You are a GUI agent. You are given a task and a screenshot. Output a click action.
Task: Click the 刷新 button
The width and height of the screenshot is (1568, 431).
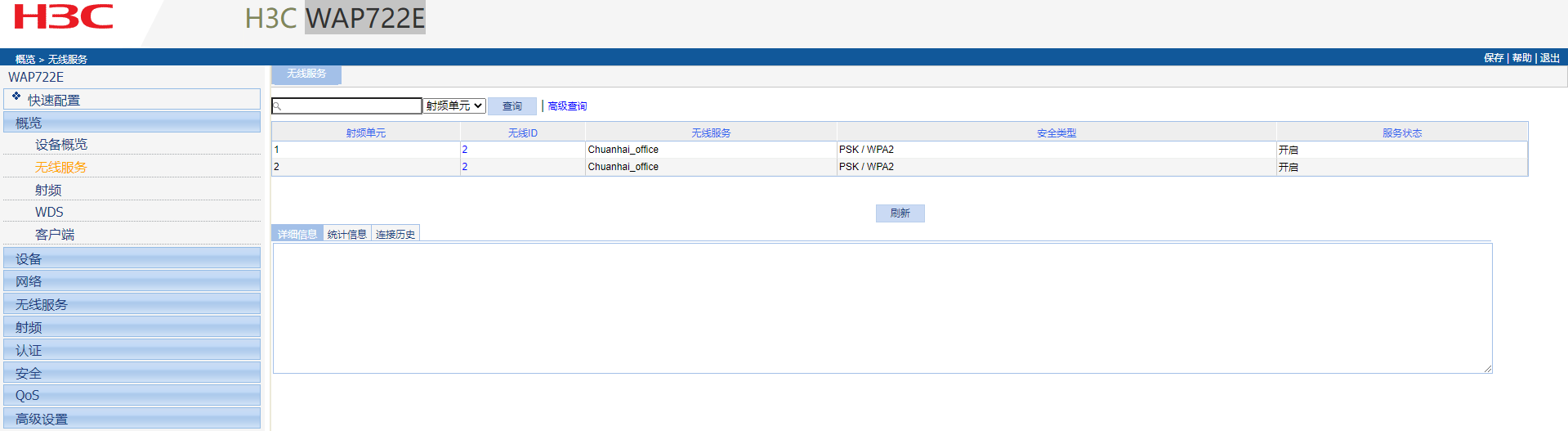tap(900, 213)
